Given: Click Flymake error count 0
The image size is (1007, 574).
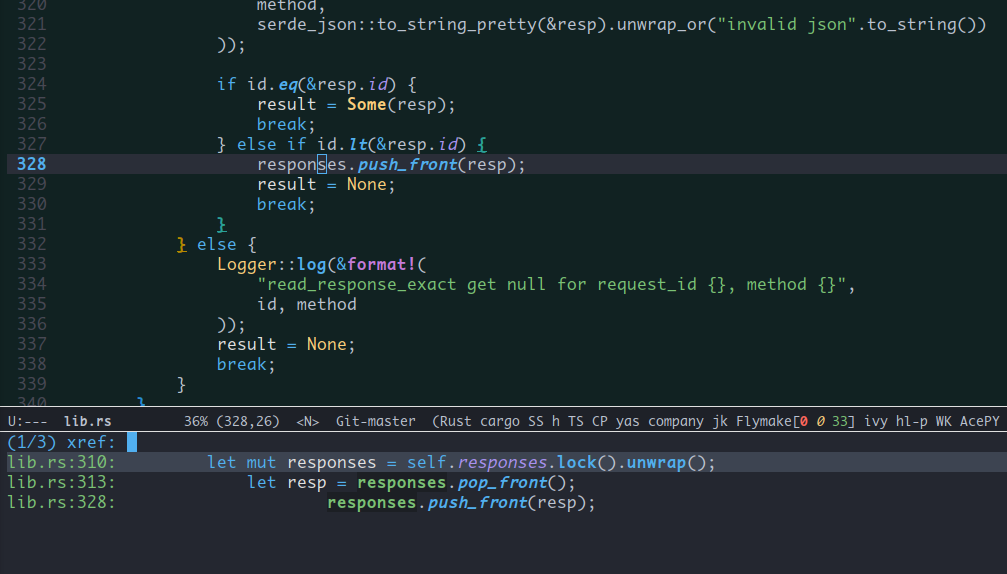Looking at the screenshot, I should point(803,421).
